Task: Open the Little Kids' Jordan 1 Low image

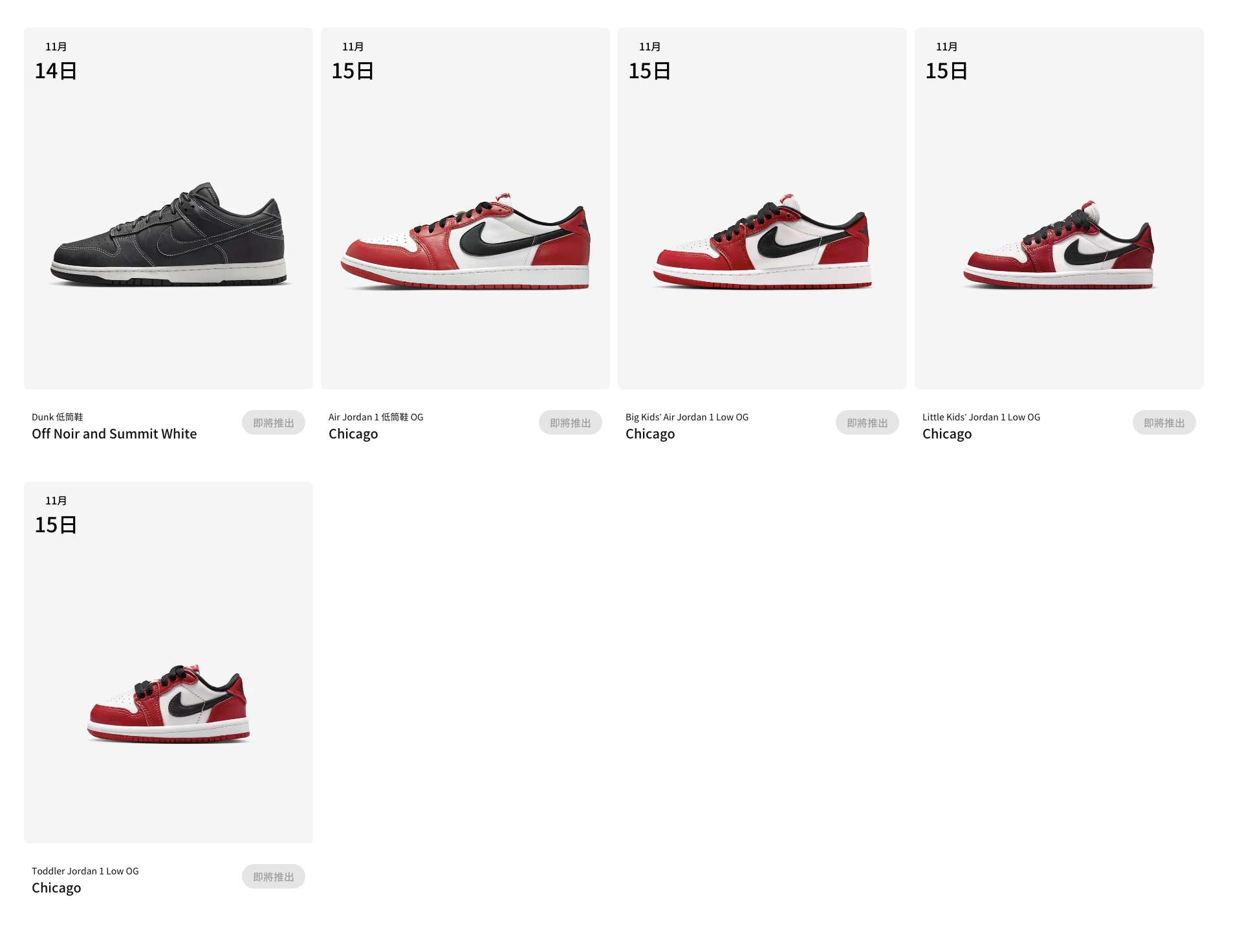Action: tap(1059, 208)
